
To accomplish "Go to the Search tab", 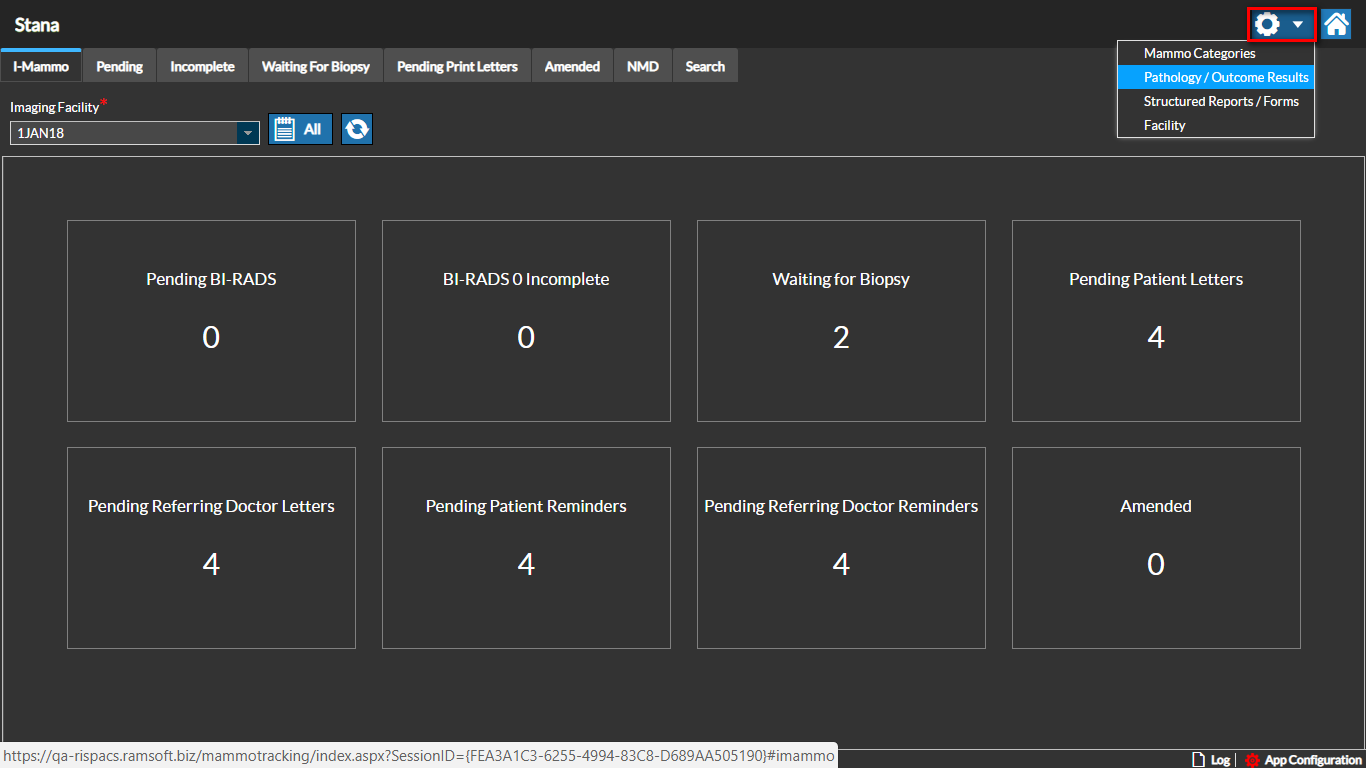I will click(x=705, y=66).
